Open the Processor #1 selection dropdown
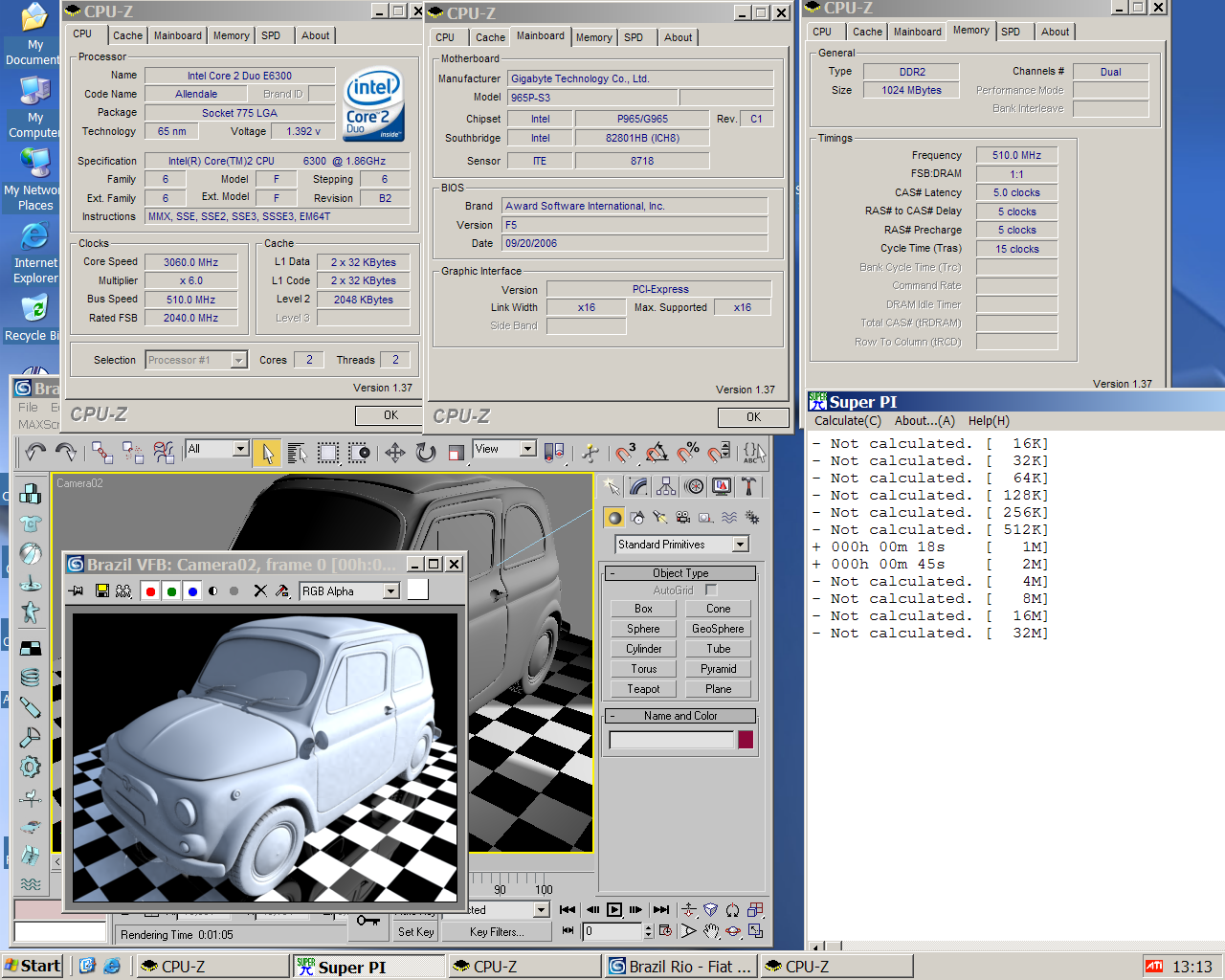The height and width of the screenshot is (980, 1225). 239,360
